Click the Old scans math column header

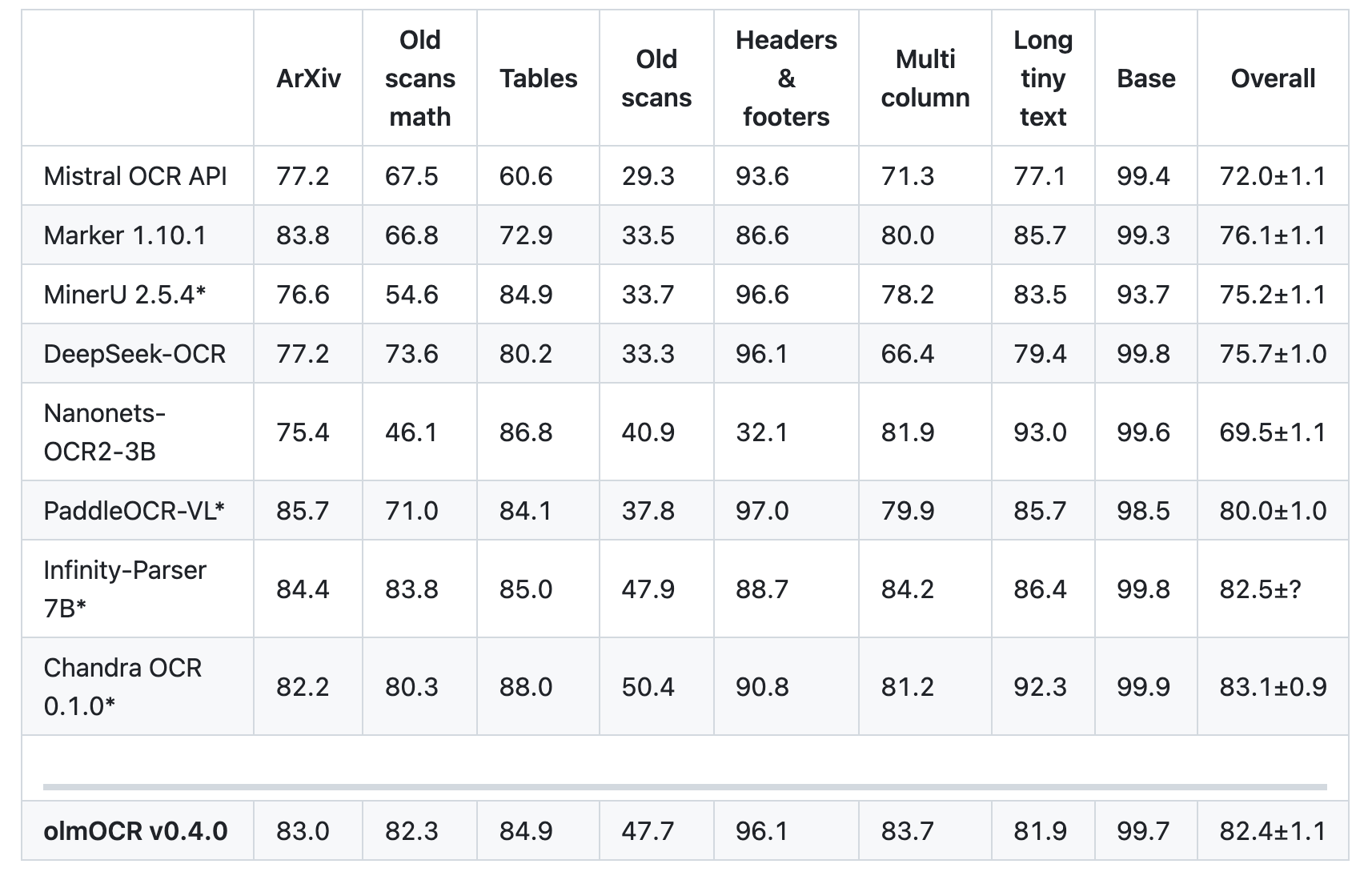pyautogui.click(x=419, y=78)
